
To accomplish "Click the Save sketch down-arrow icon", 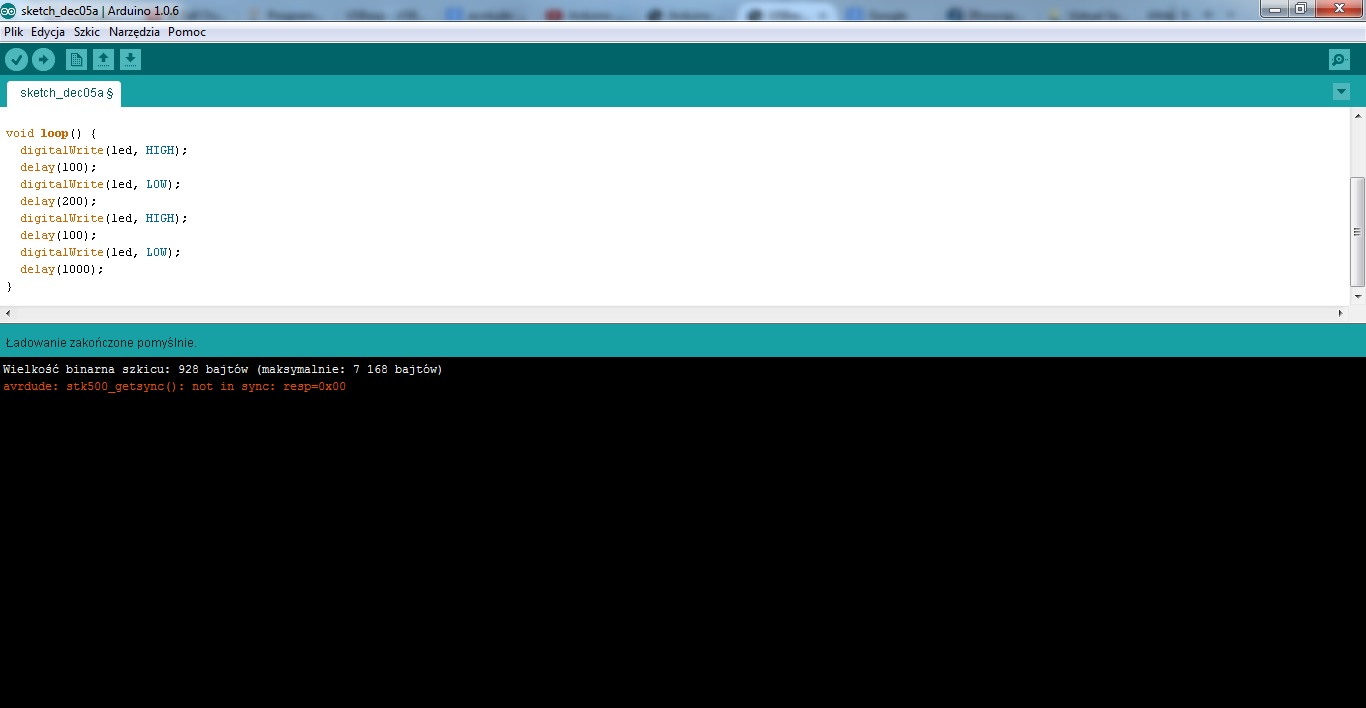I will 131,60.
